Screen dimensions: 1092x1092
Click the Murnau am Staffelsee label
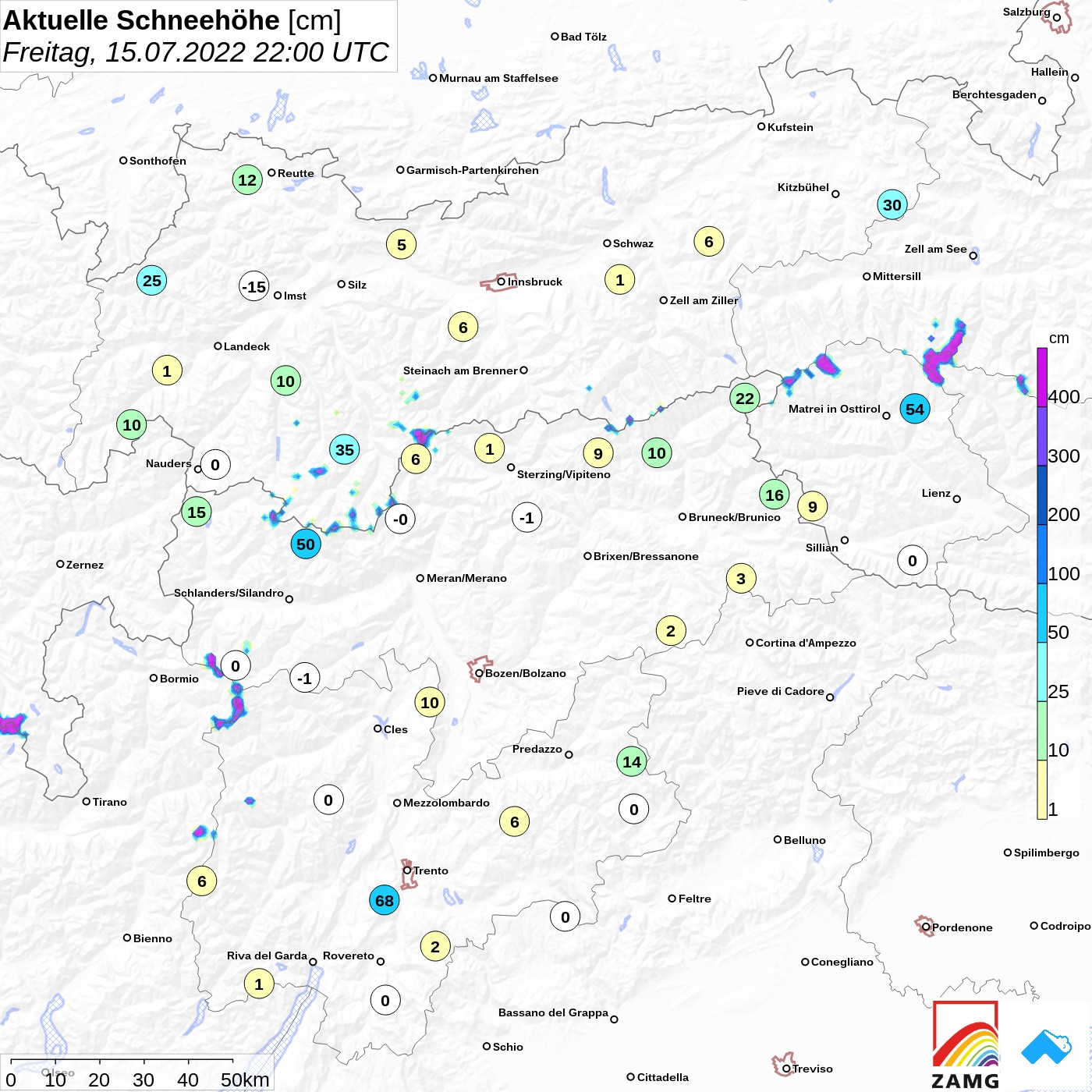click(x=498, y=78)
